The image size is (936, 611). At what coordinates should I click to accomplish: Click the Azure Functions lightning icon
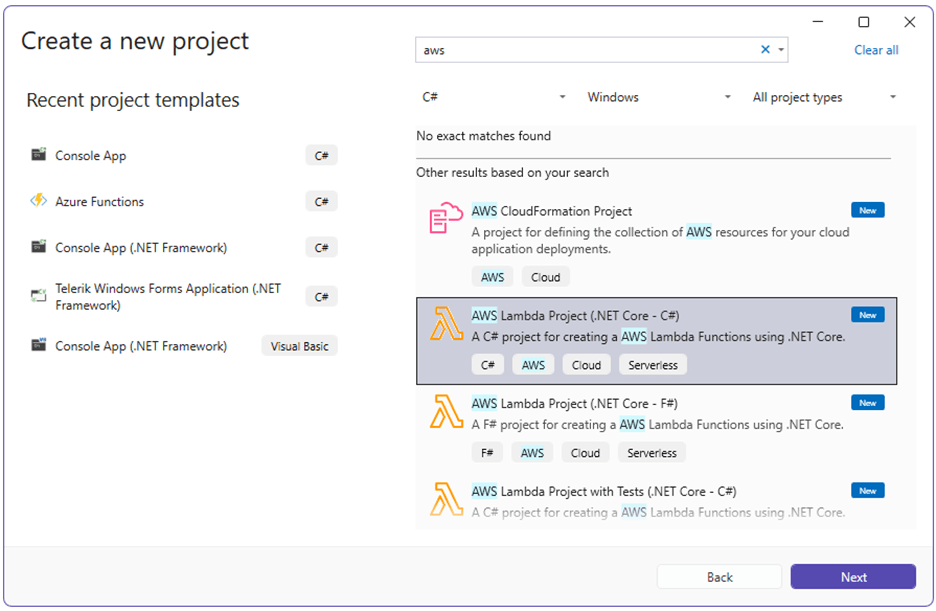[38, 201]
